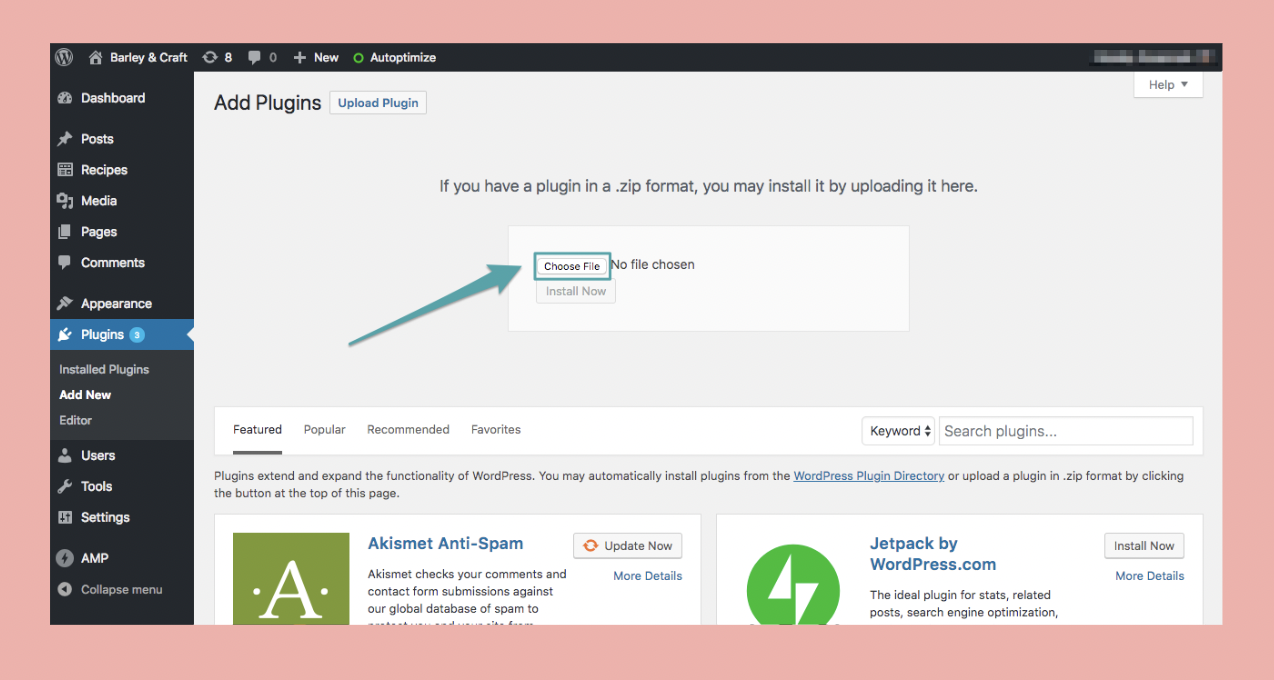Open the WordPress logo menu
Viewport: 1274px width, 680px height.
tap(65, 58)
